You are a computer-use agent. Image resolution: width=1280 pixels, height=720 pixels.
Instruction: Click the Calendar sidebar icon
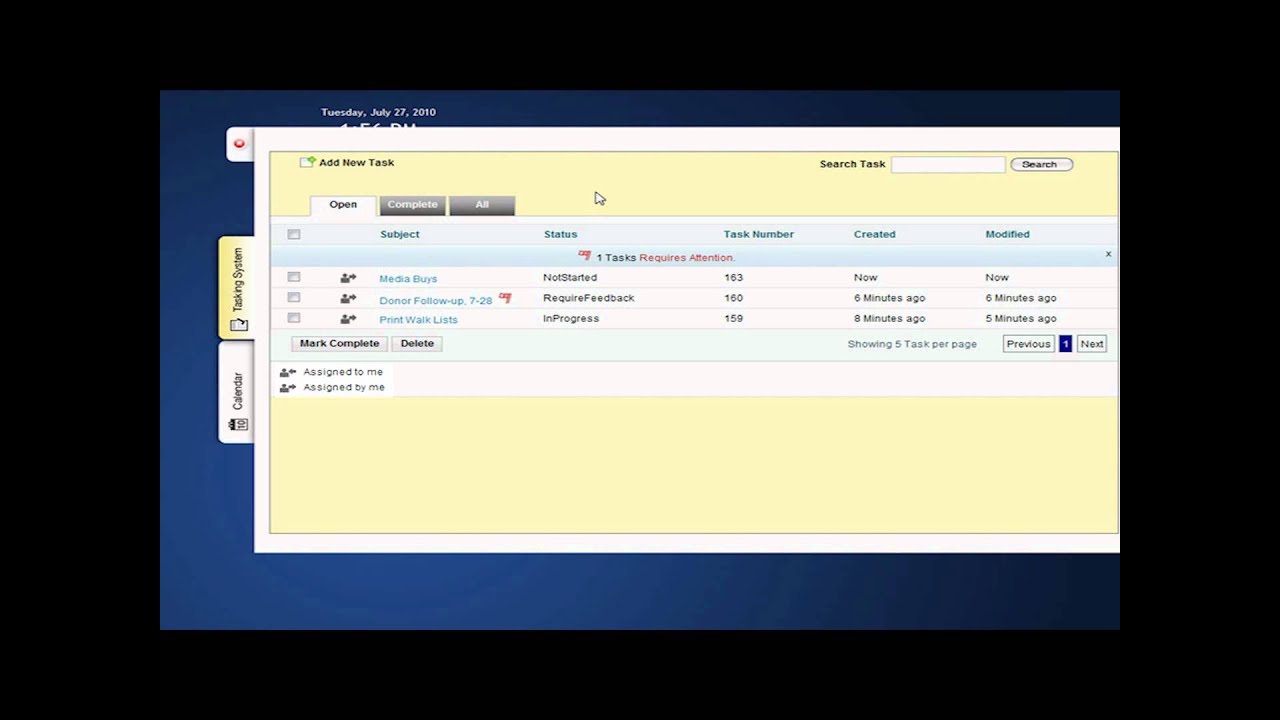[238, 424]
